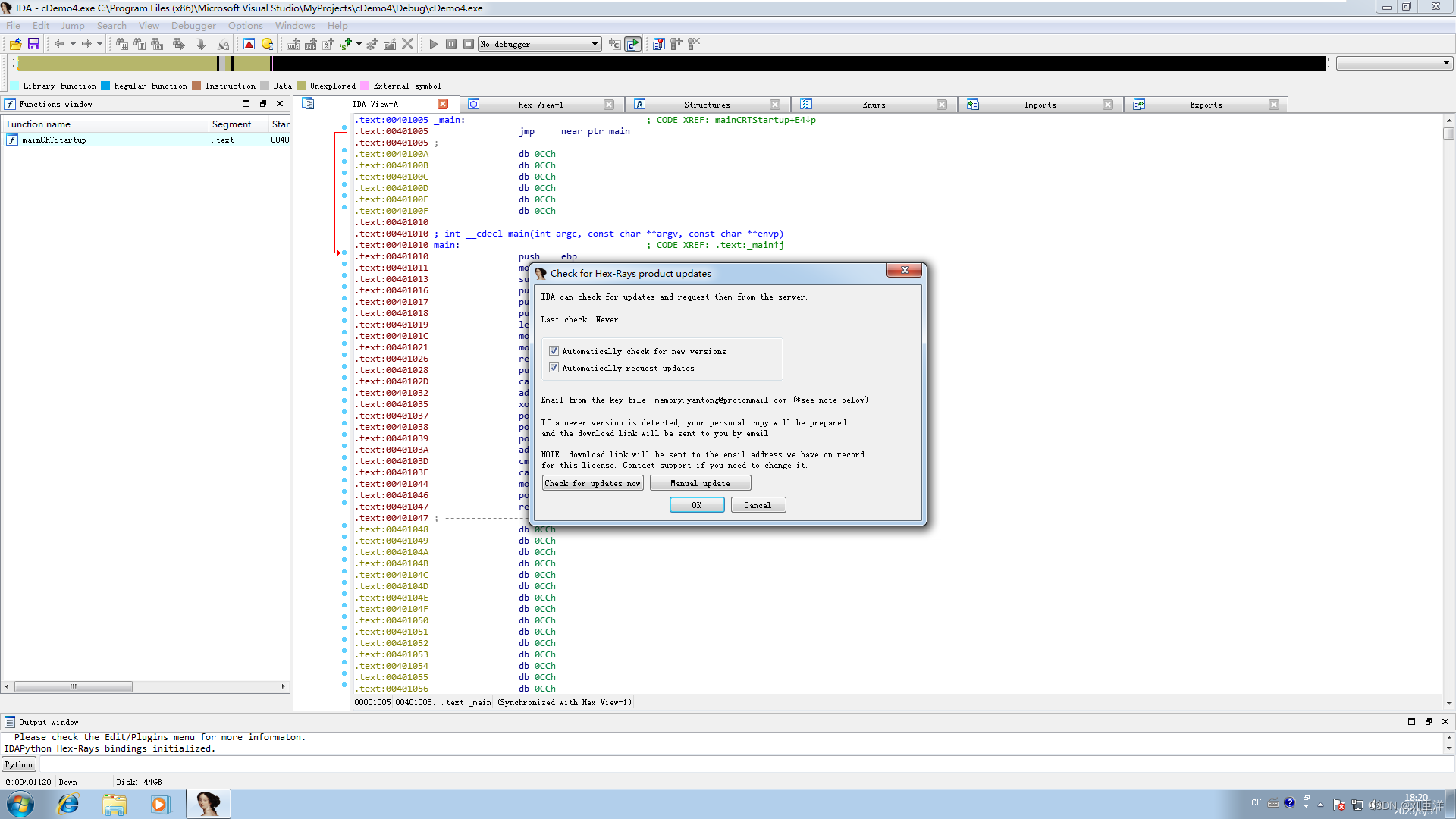Float the Functions window with its restore icon
Screen dimensions: 1456x819
pos(262,104)
